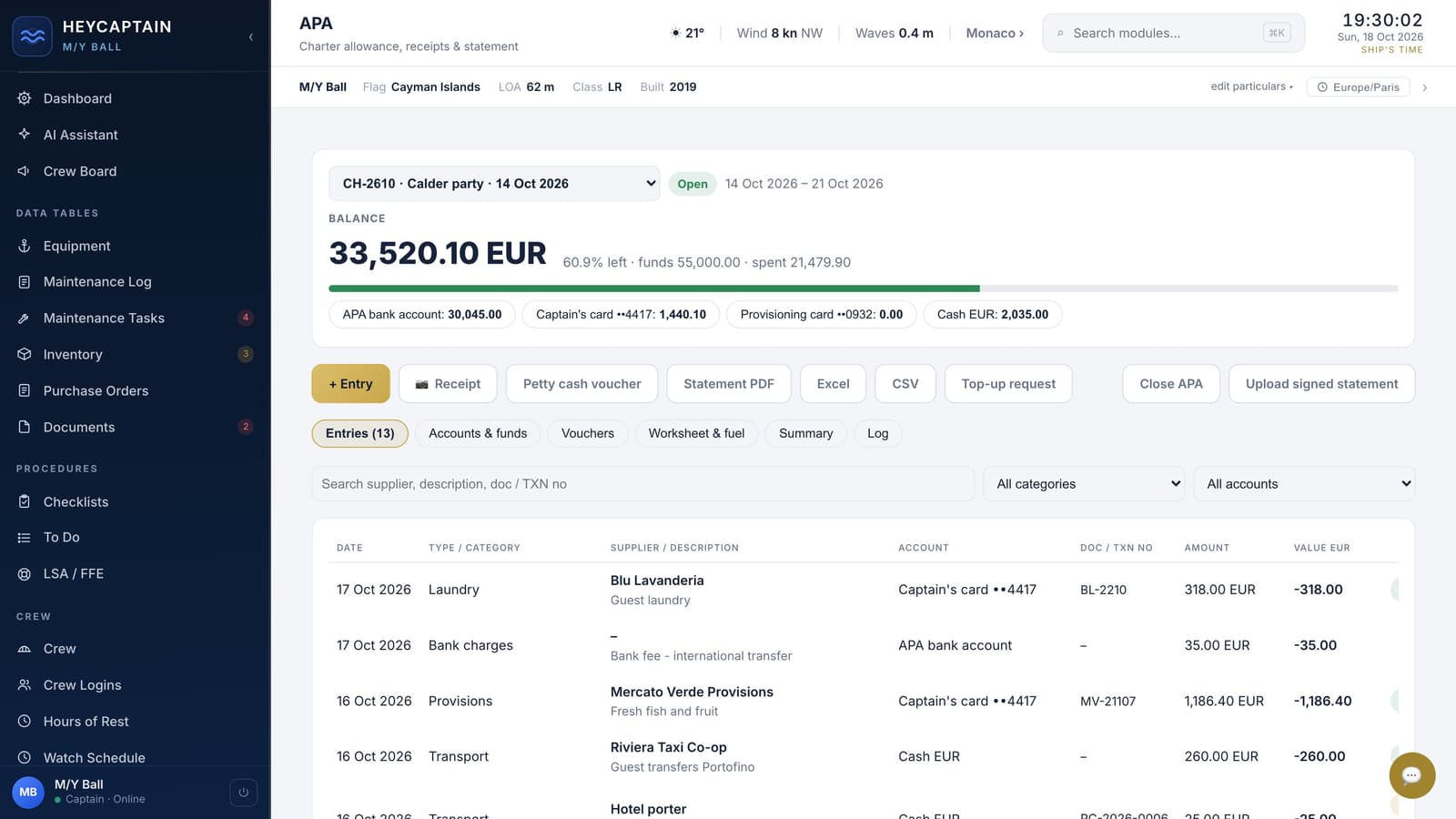
Task: Click the edit particulars link
Action: tap(1251, 86)
